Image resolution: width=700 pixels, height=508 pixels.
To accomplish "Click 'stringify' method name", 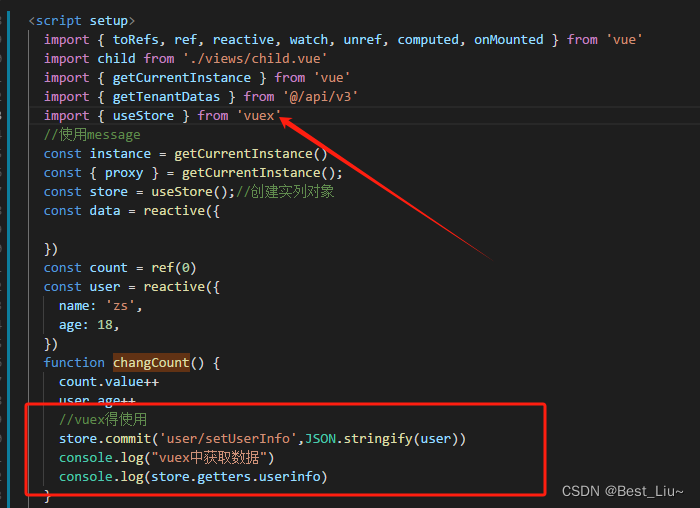I will (378, 439).
